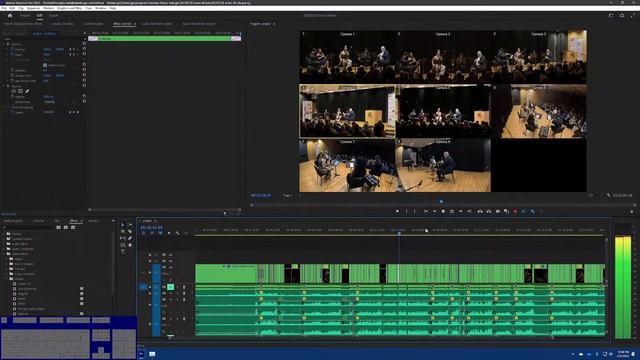Select the Razor tool
Viewport: 640px width, 360px height.
[x=130, y=231]
